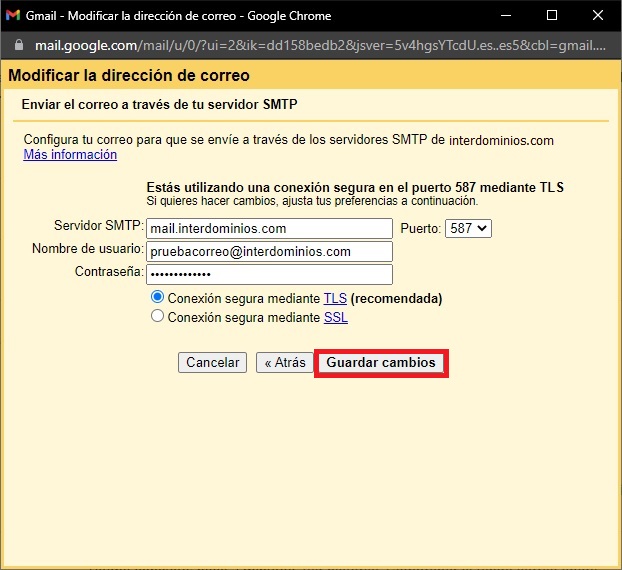Maximize the Chrome popup window
This screenshot has width=622, height=570.
552,15
